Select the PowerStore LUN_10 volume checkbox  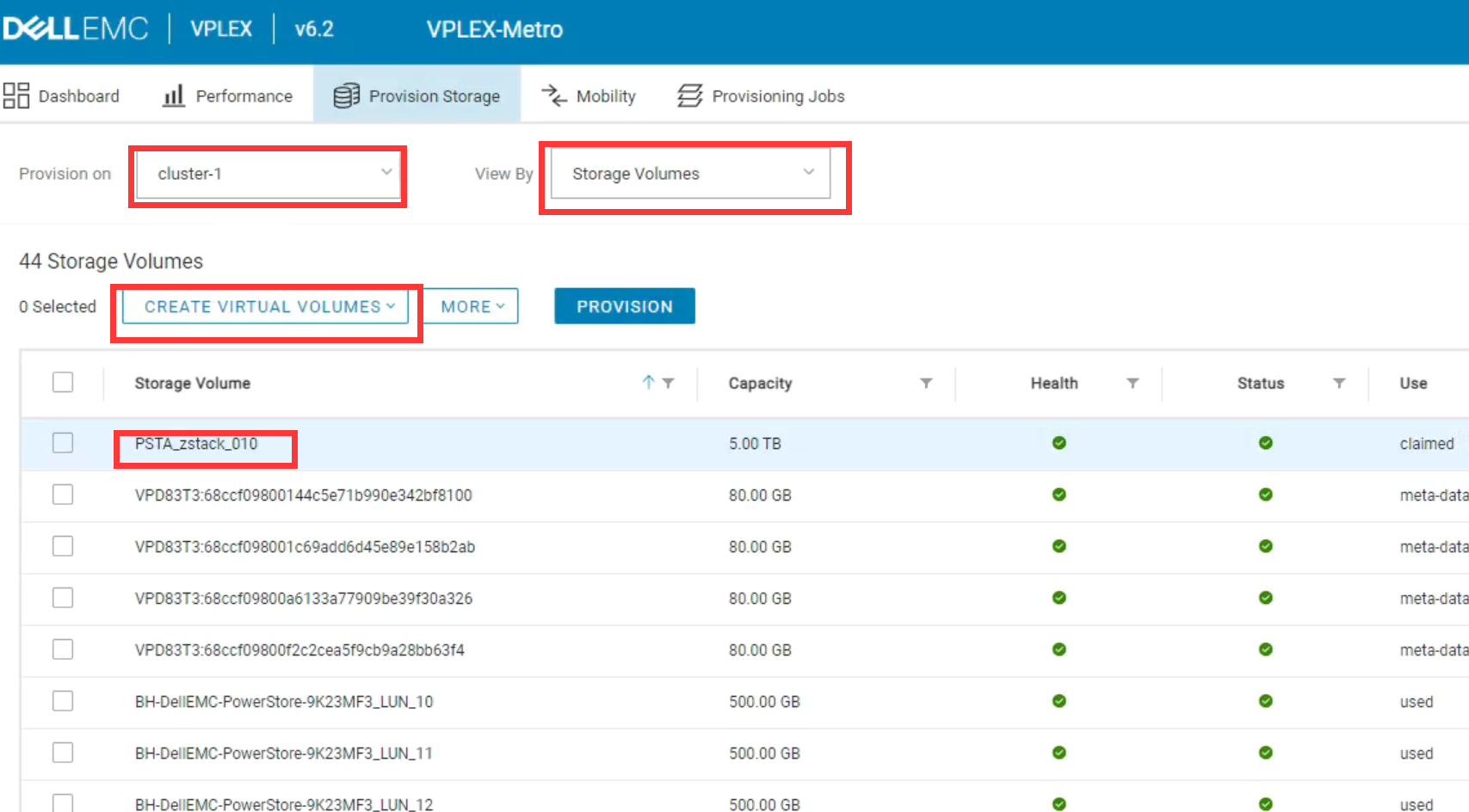tap(63, 701)
